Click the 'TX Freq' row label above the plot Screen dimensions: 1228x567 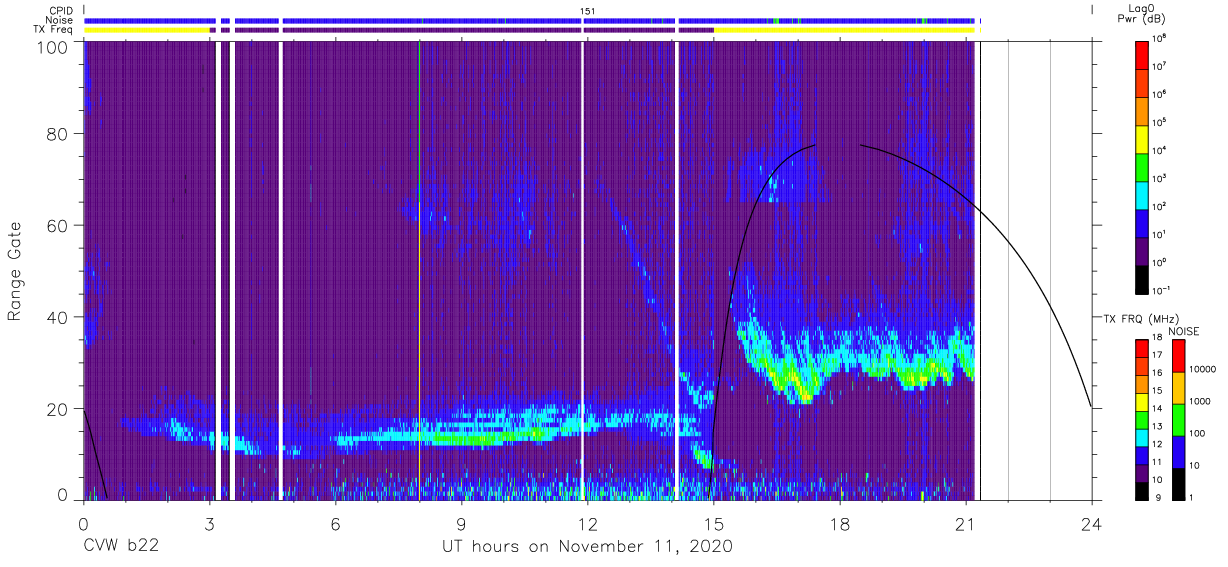click(x=52, y=30)
